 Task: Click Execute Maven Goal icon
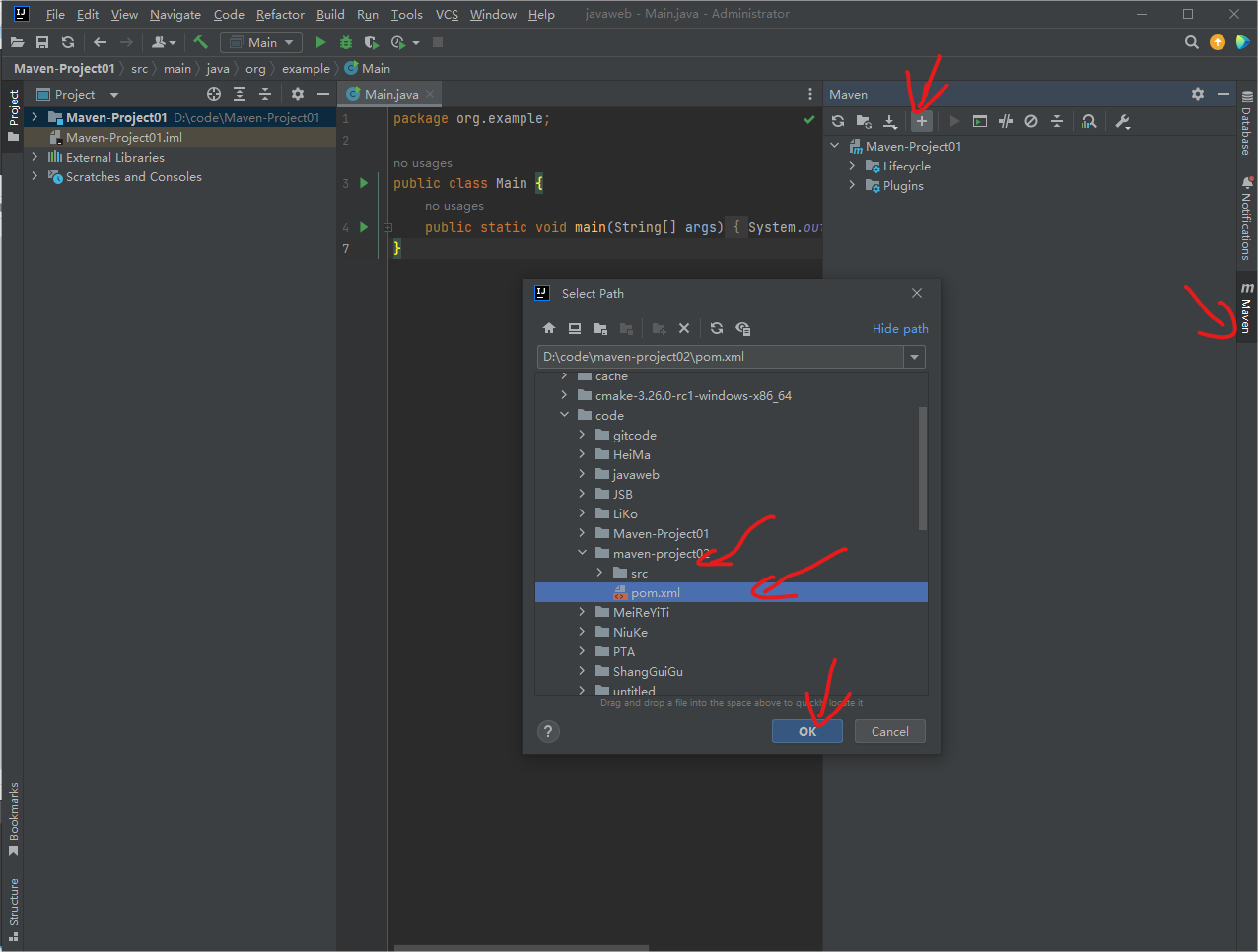pyautogui.click(x=980, y=121)
